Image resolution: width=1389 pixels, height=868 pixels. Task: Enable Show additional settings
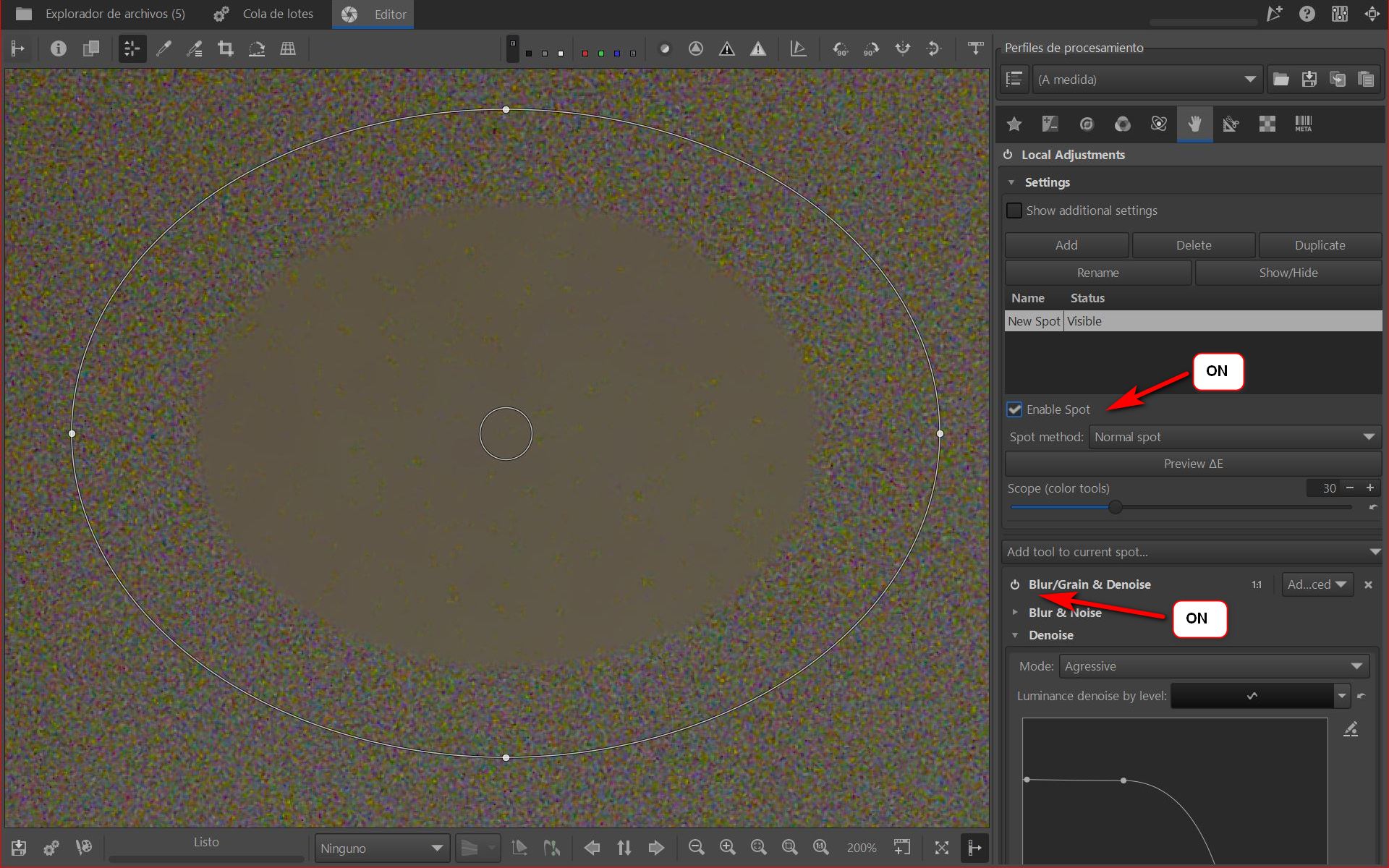pyautogui.click(x=1014, y=210)
